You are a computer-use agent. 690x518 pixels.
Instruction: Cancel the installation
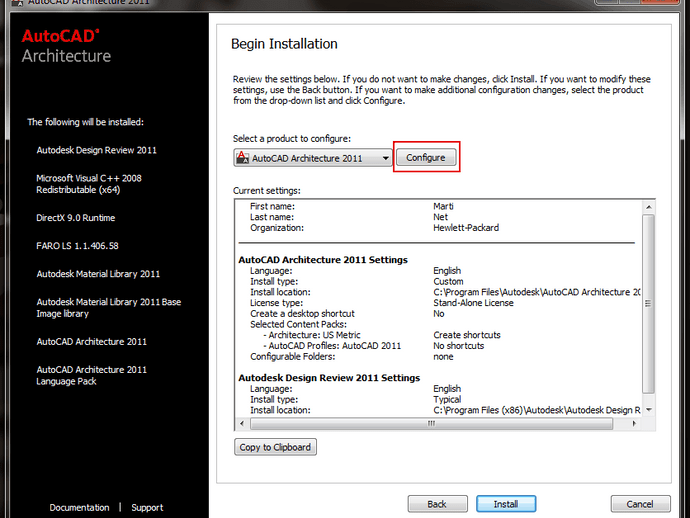pyautogui.click(x=640, y=504)
